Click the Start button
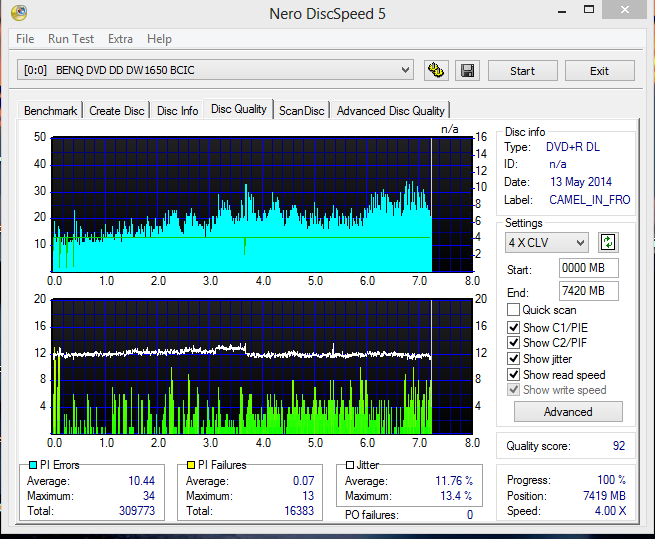This screenshot has width=655, height=539. click(x=523, y=71)
